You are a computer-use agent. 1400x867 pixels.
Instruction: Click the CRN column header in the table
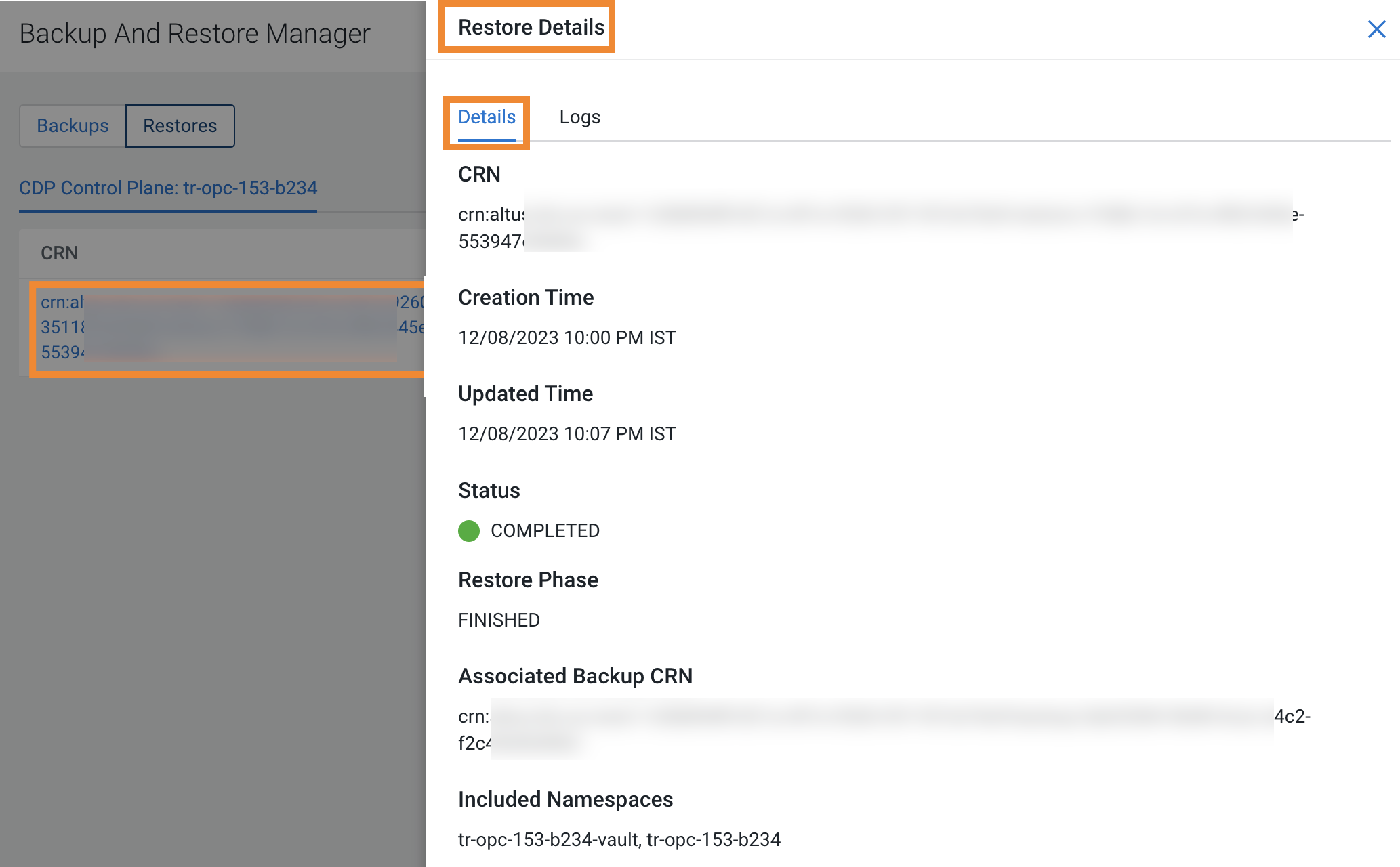point(60,253)
